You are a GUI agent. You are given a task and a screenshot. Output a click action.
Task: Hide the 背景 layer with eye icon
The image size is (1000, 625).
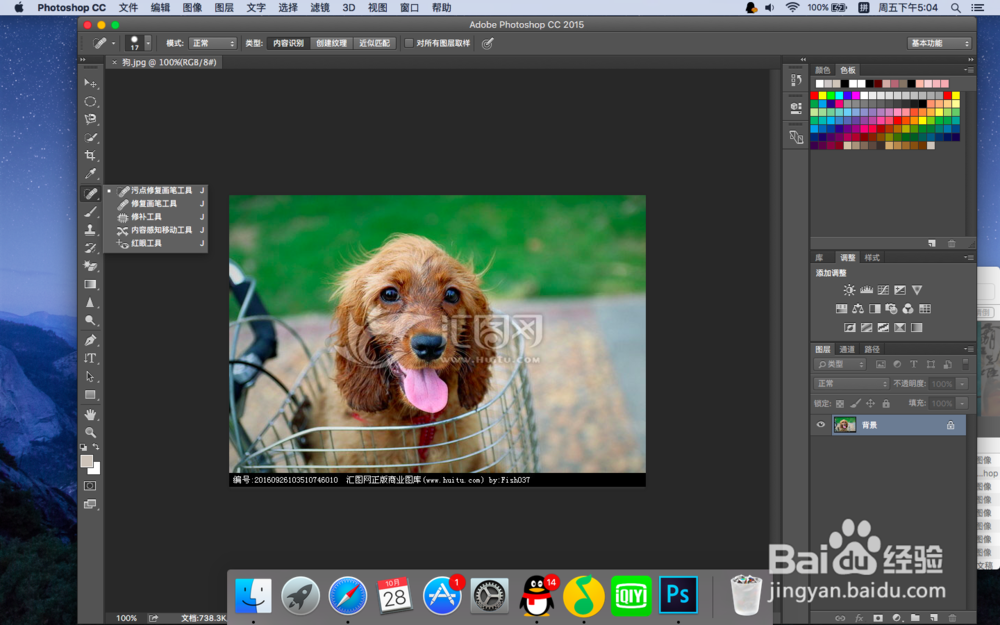click(x=821, y=425)
